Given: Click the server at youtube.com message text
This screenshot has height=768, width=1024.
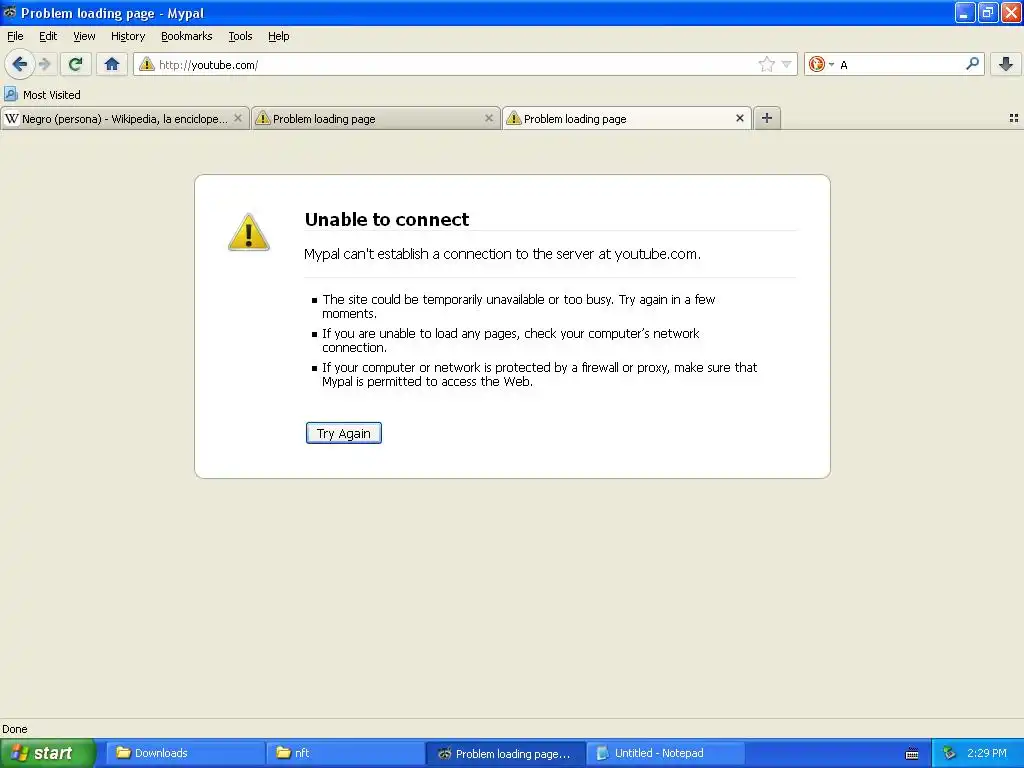Looking at the screenshot, I should (x=502, y=254).
